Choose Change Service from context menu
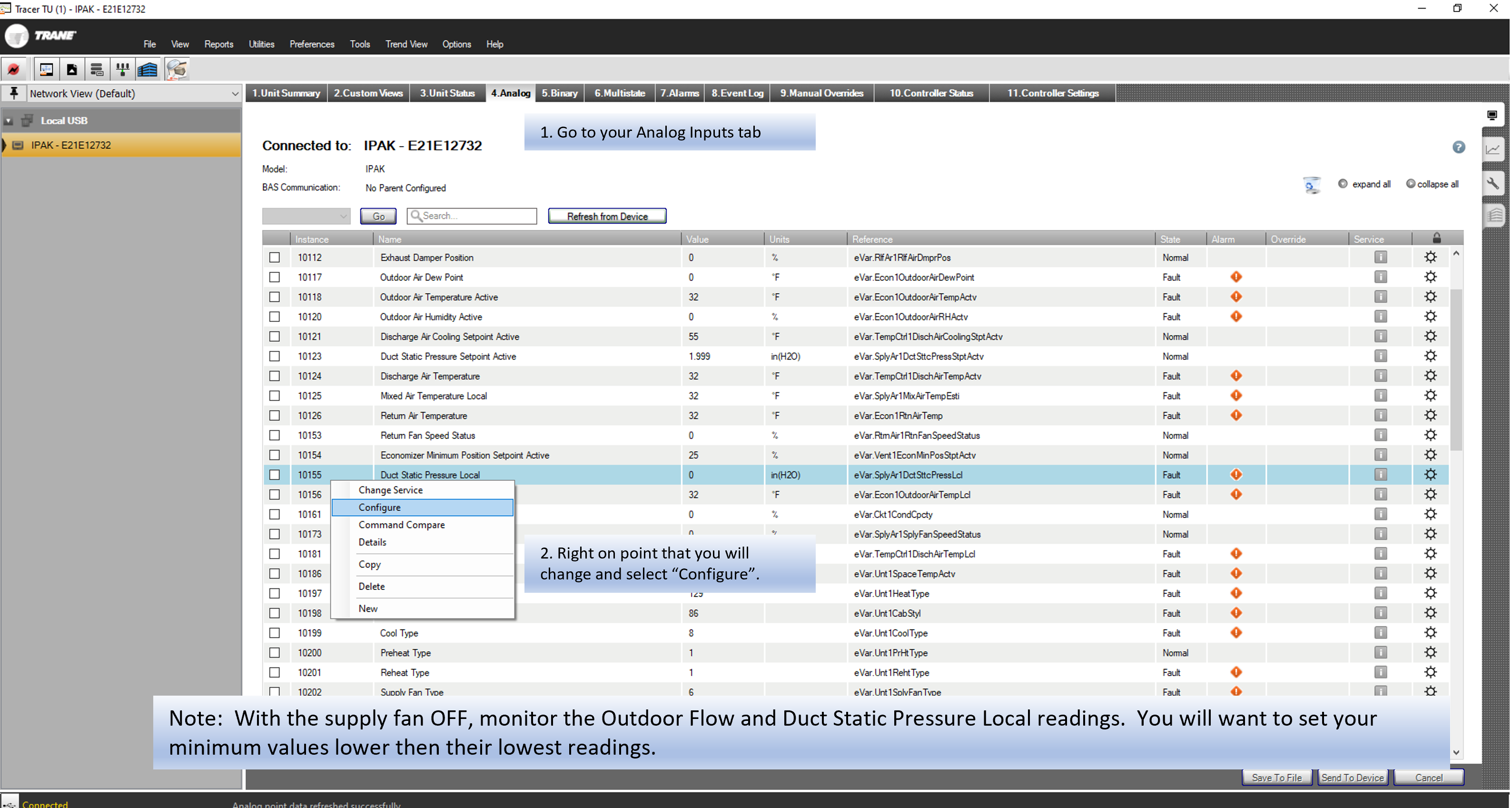Screen dimensions: 1512x808 tap(422, 490)
